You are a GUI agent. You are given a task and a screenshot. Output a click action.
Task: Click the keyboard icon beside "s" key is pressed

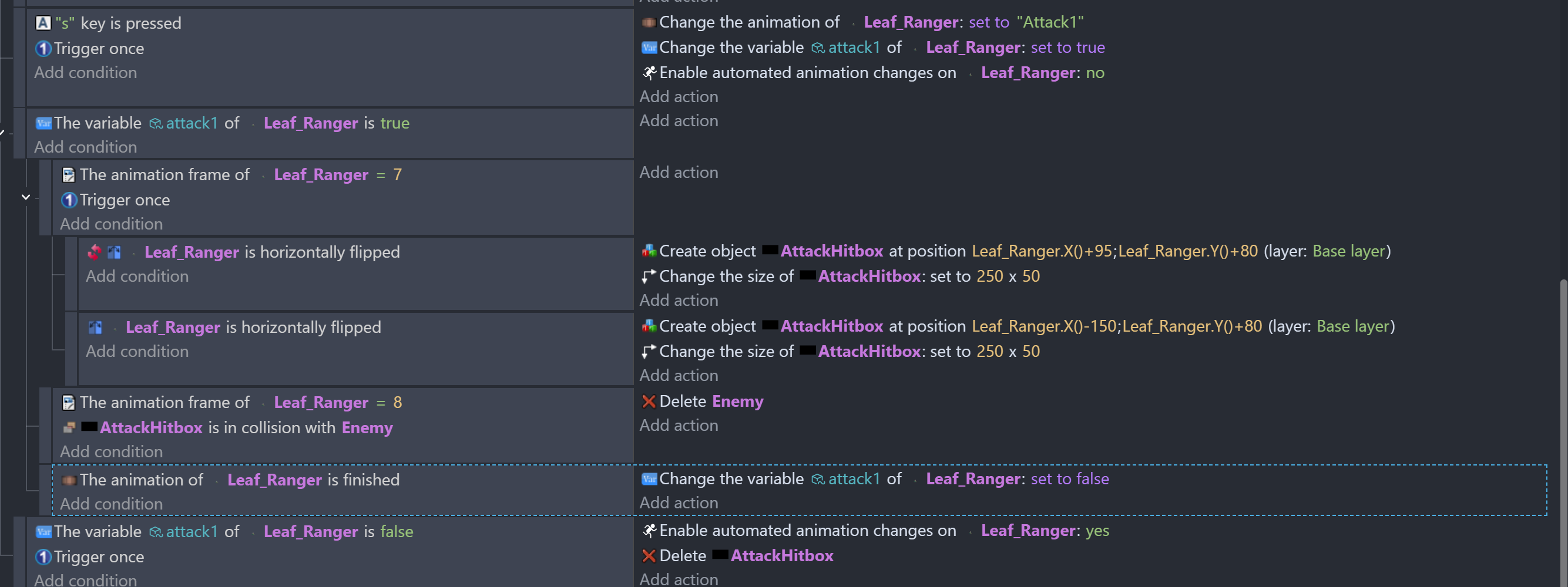[x=43, y=23]
